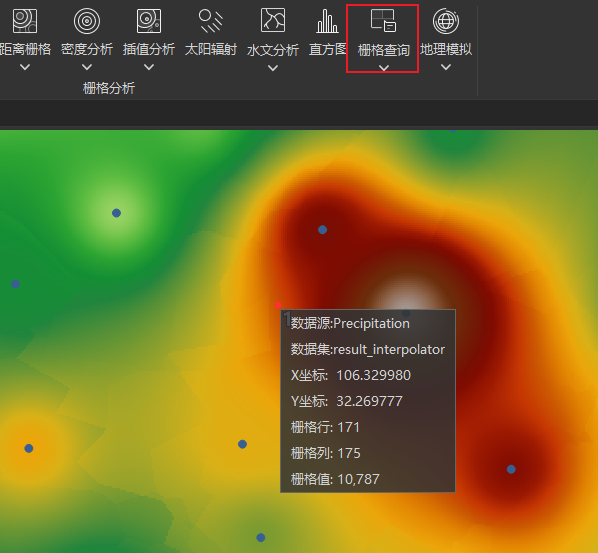Click the 距离栅格 distance raster icon
The width and height of the screenshot is (598, 553).
pos(25,21)
